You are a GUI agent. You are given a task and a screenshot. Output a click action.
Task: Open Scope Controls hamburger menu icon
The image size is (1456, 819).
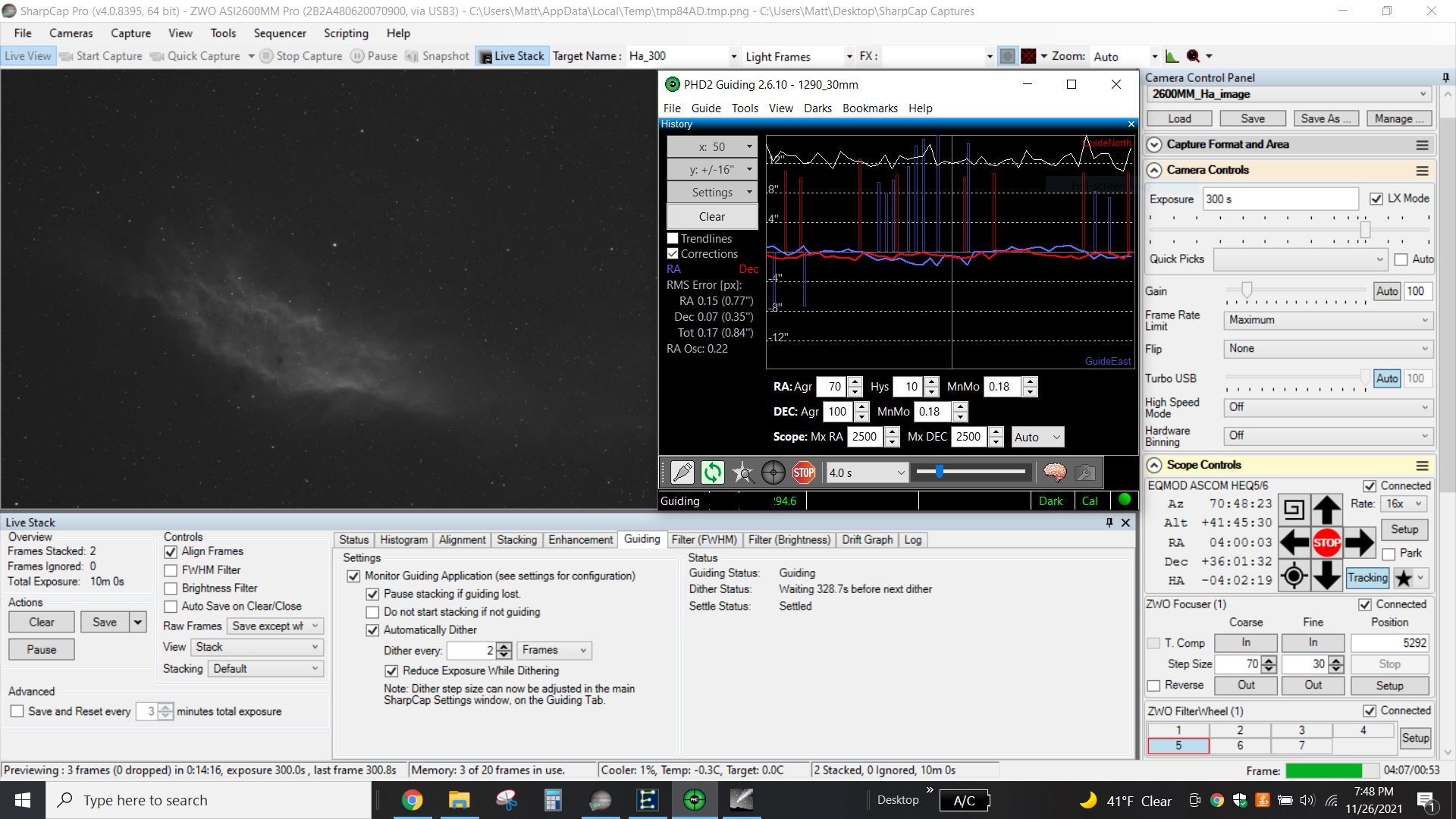(x=1422, y=466)
